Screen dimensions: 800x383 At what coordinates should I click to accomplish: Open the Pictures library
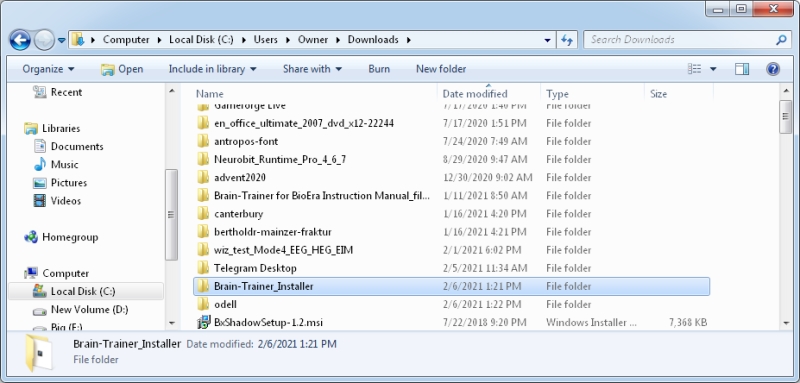pyautogui.click(x=60, y=183)
